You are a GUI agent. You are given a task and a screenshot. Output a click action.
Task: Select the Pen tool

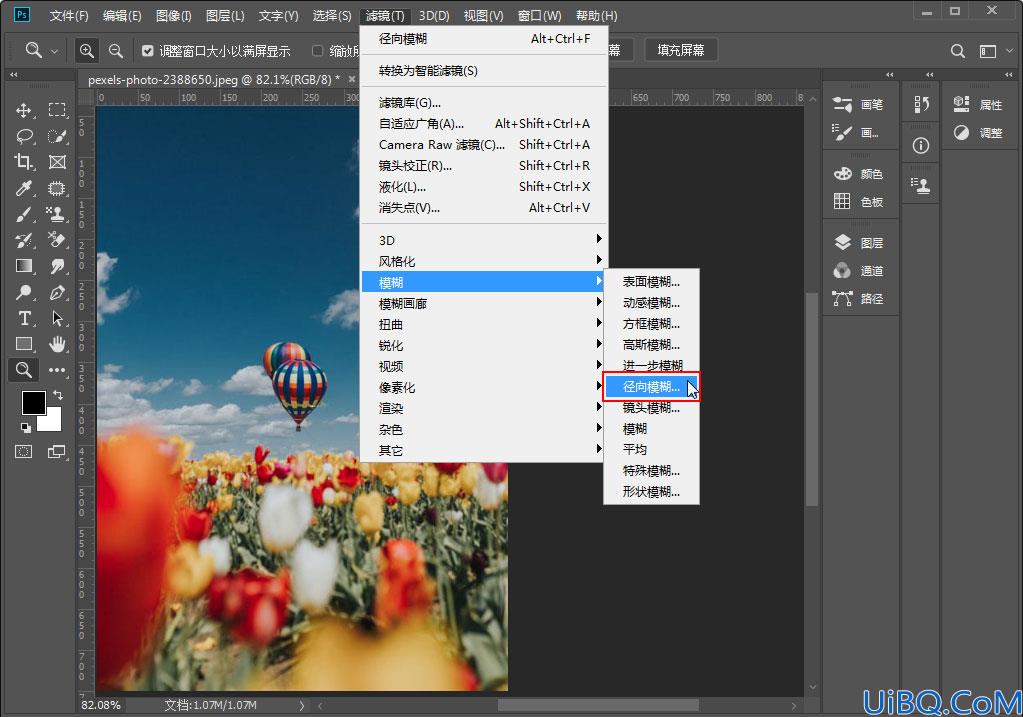[x=57, y=292]
